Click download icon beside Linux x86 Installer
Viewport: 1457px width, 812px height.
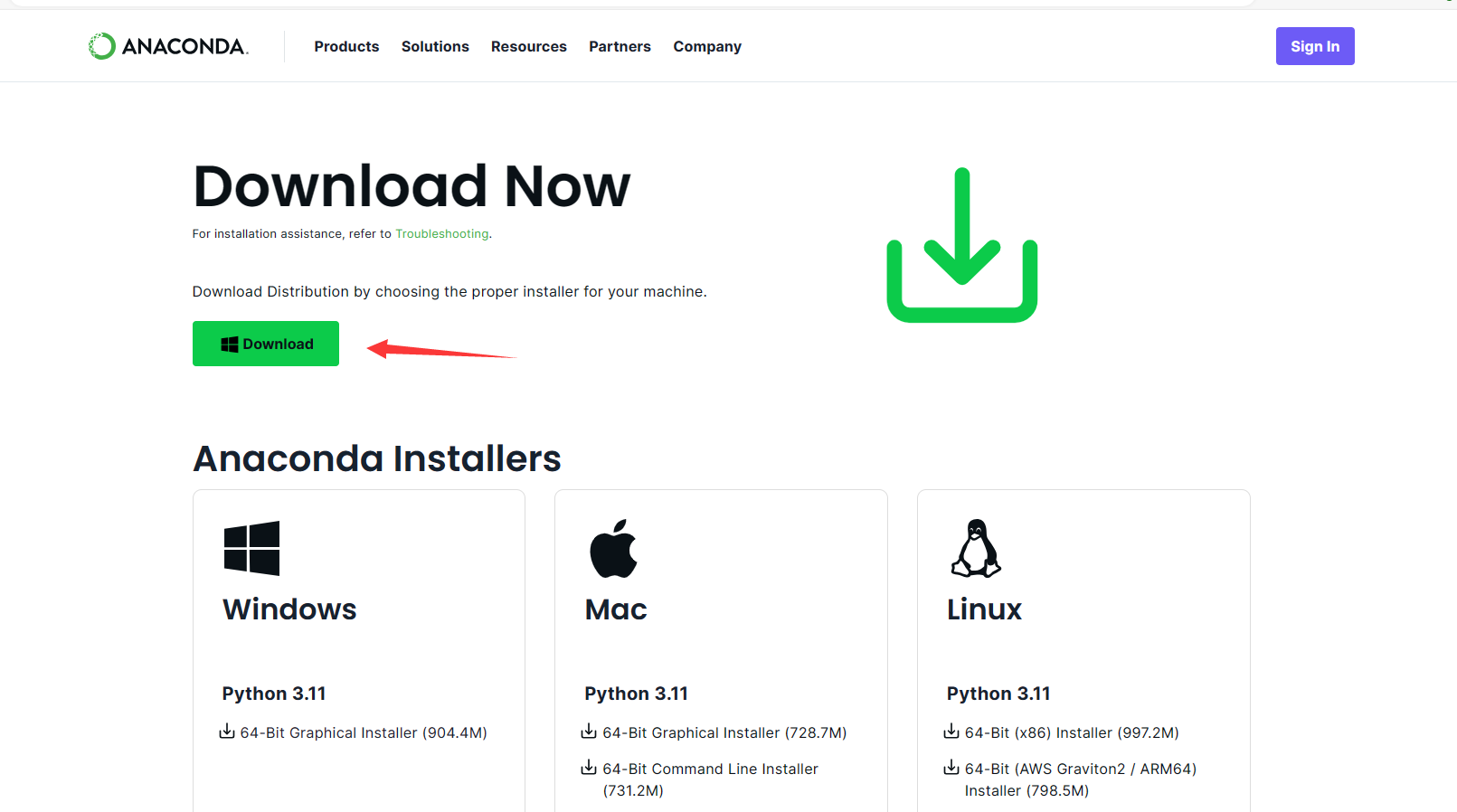click(x=951, y=732)
